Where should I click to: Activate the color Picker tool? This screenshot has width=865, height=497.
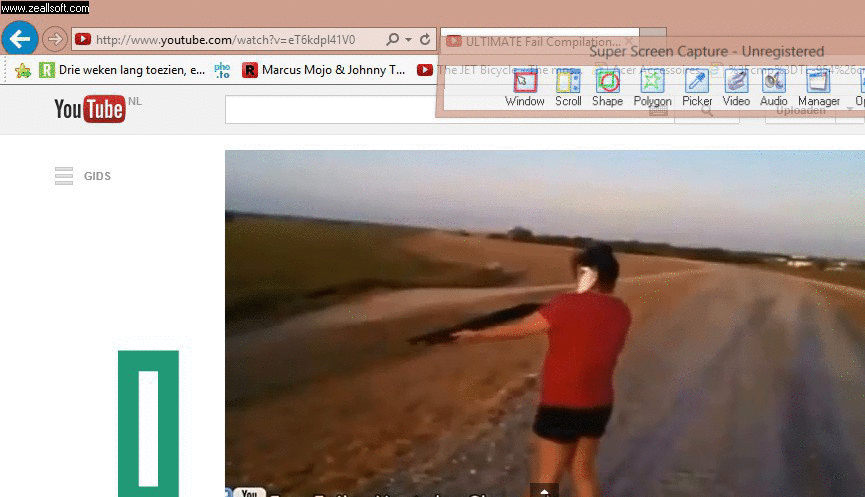pos(697,87)
